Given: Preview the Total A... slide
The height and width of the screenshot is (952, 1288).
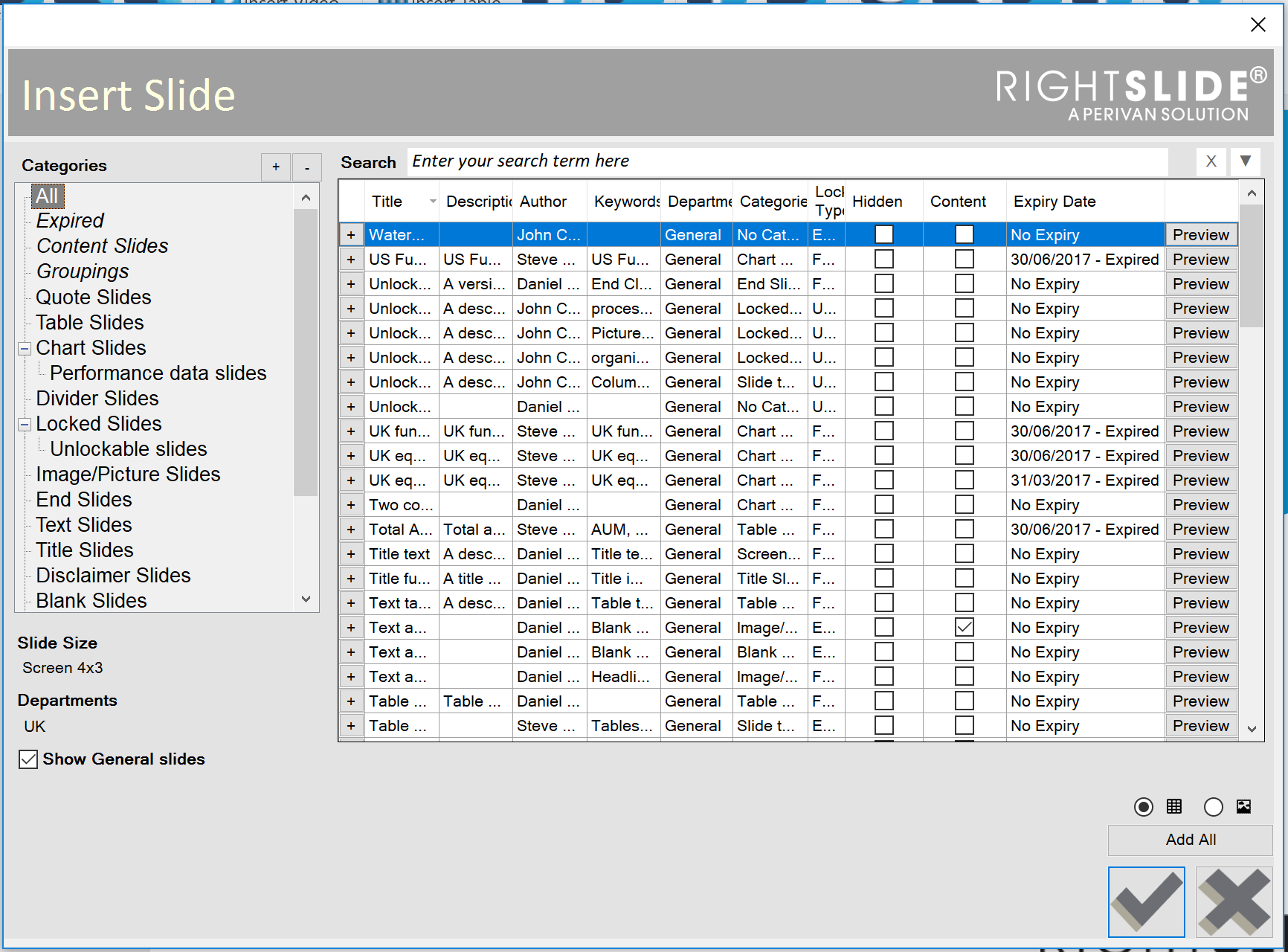Looking at the screenshot, I should coord(1201,530).
